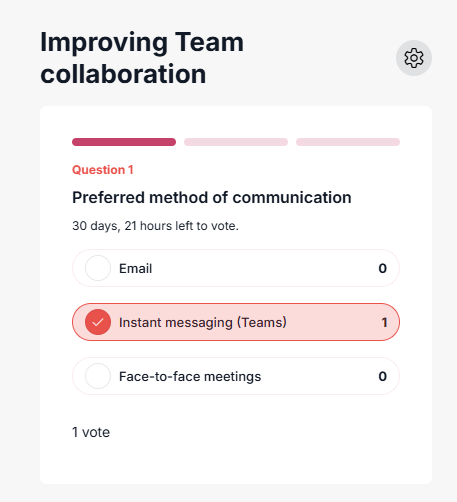Click the vote count 0 on Email row
Viewport: 457px width, 502px height.
click(x=383, y=268)
